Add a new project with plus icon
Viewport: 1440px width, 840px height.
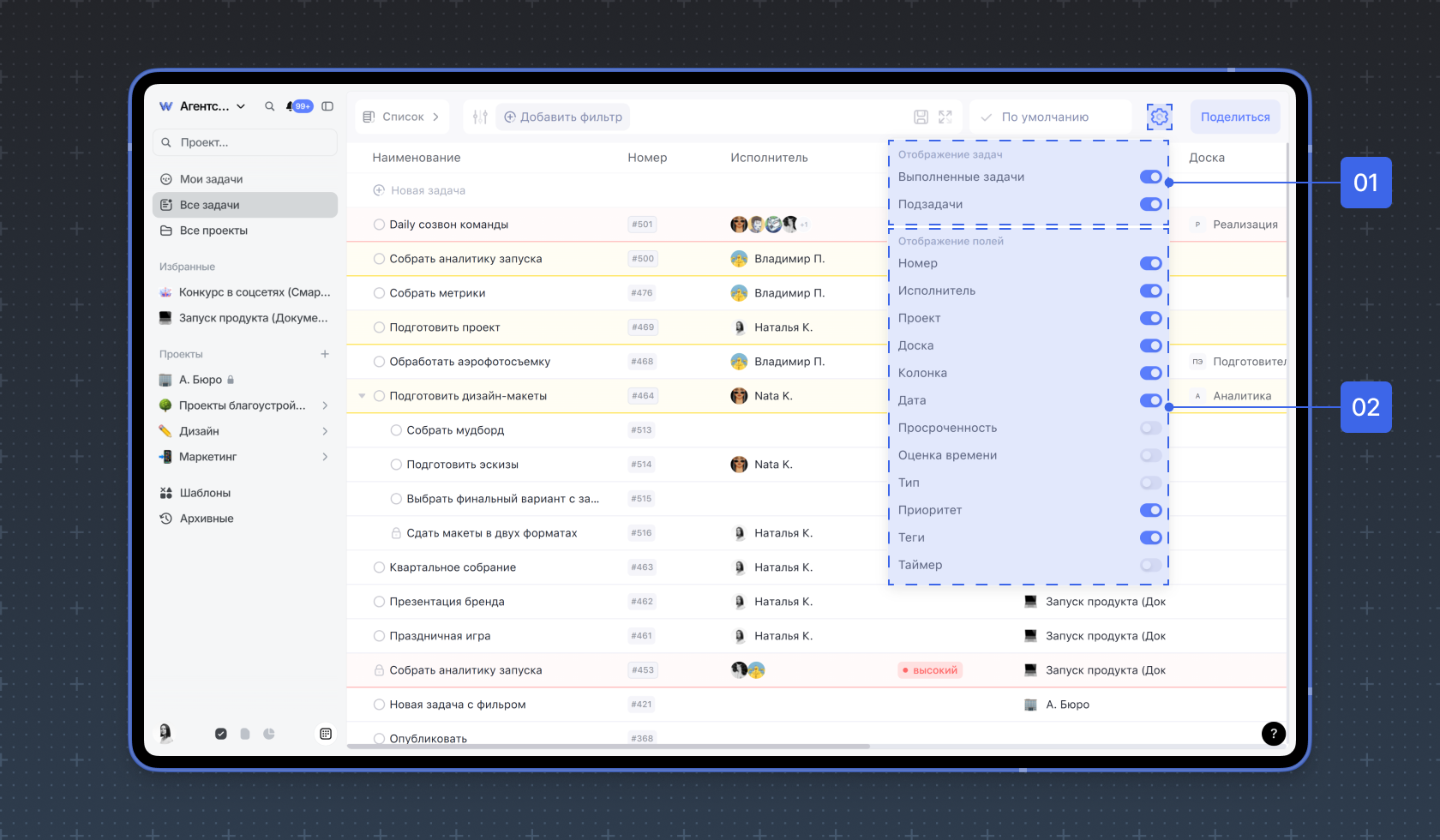325,354
